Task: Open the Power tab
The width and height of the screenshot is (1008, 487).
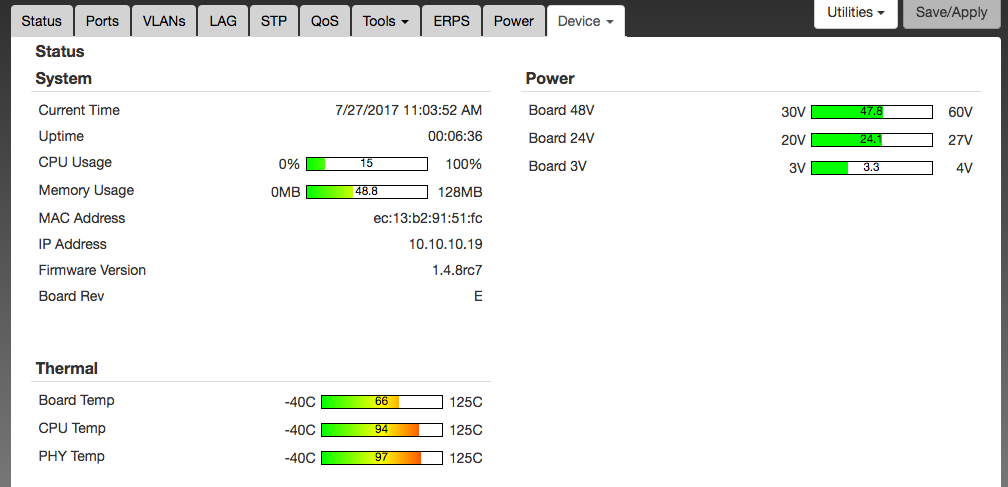Action: click(514, 21)
